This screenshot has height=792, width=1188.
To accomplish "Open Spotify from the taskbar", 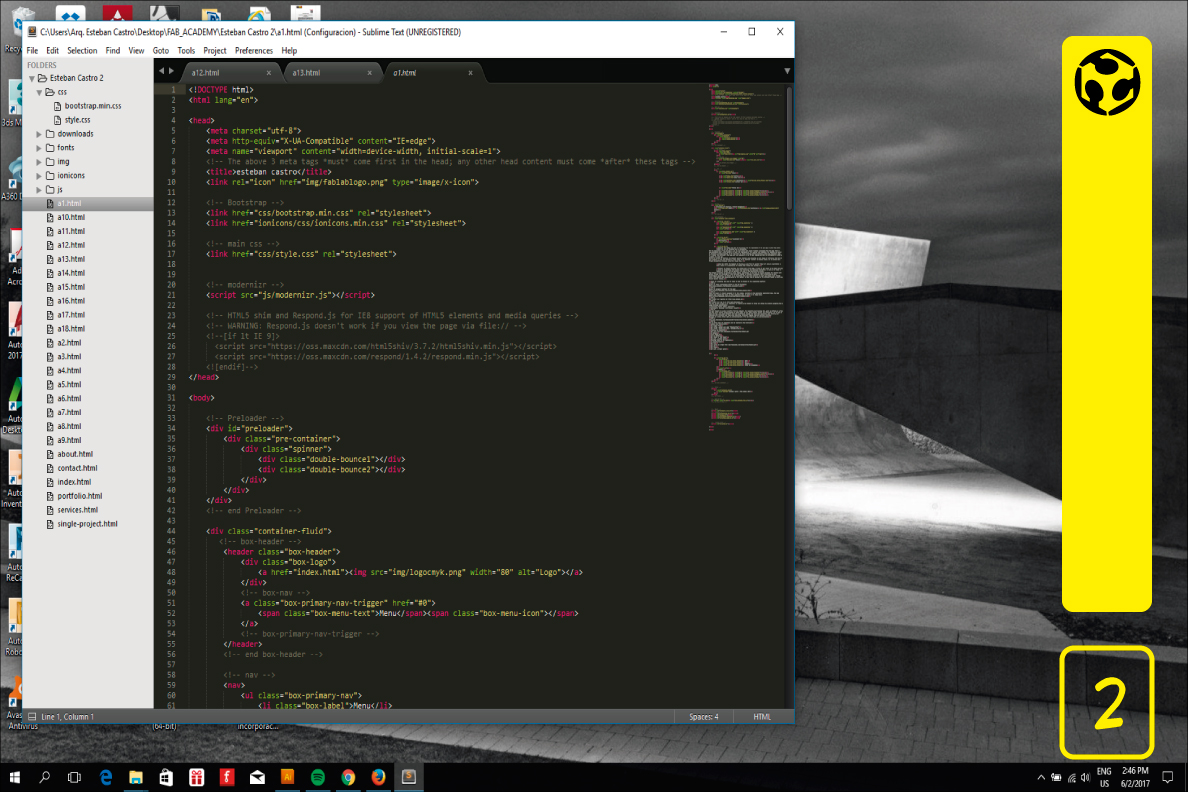I will (x=317, y=777).
